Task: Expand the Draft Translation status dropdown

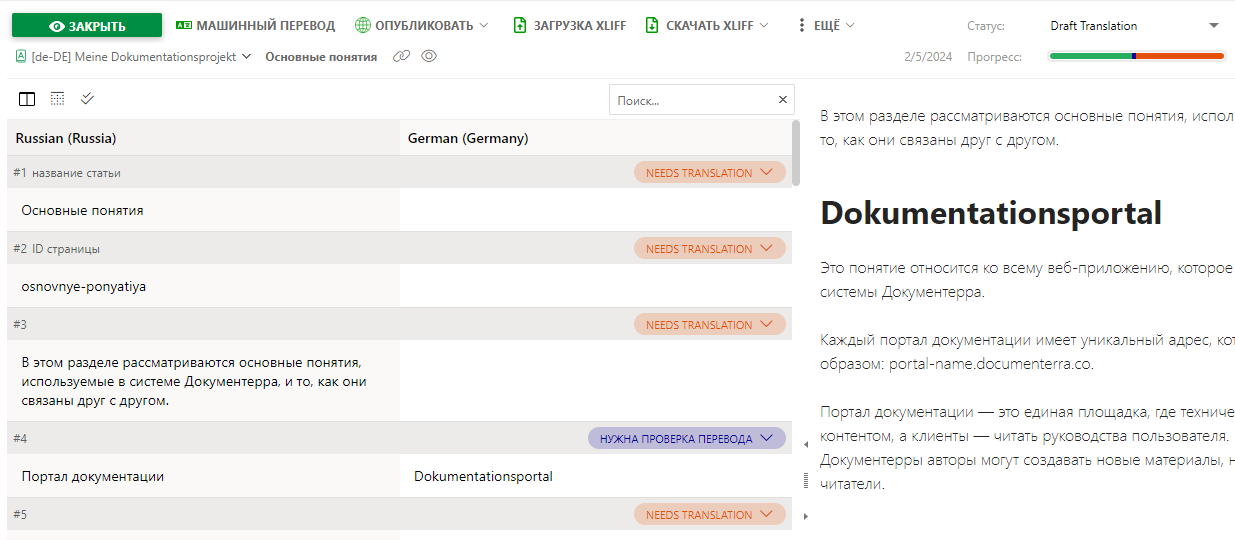Action: click(1135, 26)
